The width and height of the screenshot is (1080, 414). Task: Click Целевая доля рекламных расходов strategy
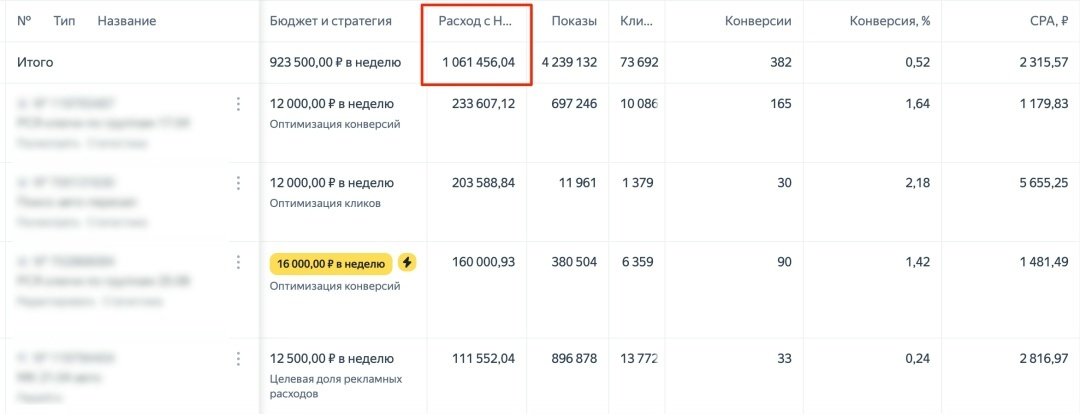pyautogui.click(x=335, y=386)
